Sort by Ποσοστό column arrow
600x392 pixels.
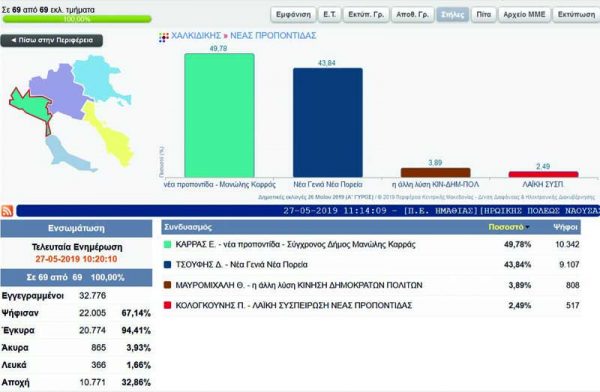(528, 227)
